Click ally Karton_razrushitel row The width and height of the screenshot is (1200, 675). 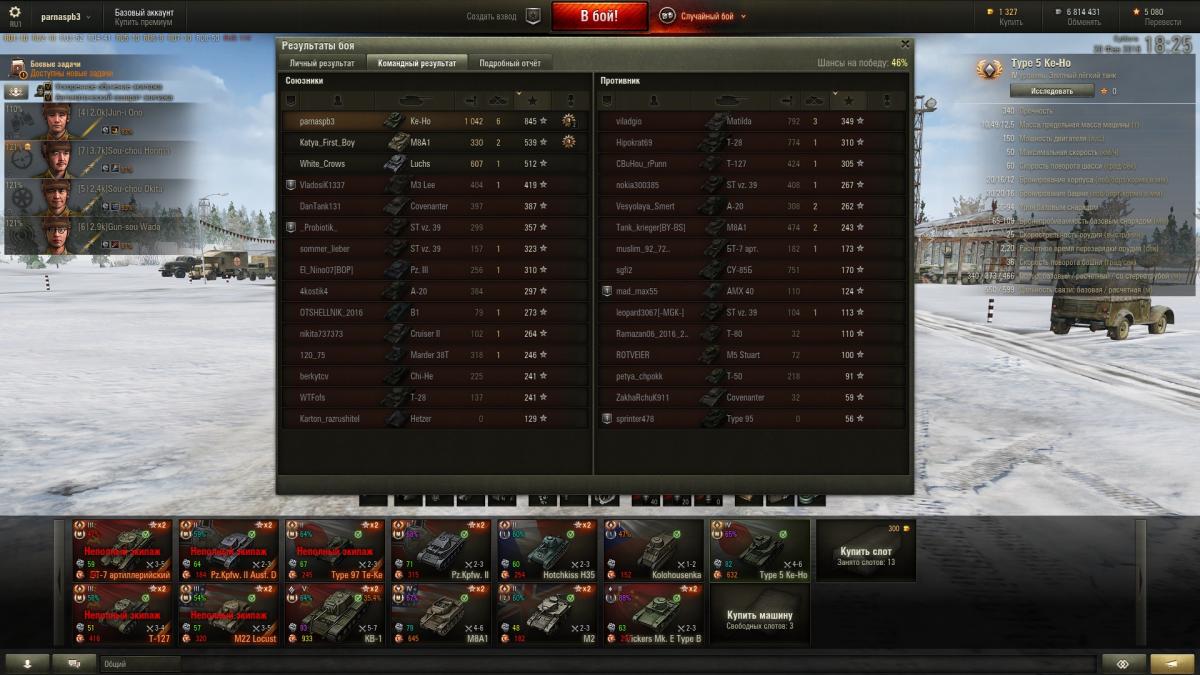[x=435, y=419]
